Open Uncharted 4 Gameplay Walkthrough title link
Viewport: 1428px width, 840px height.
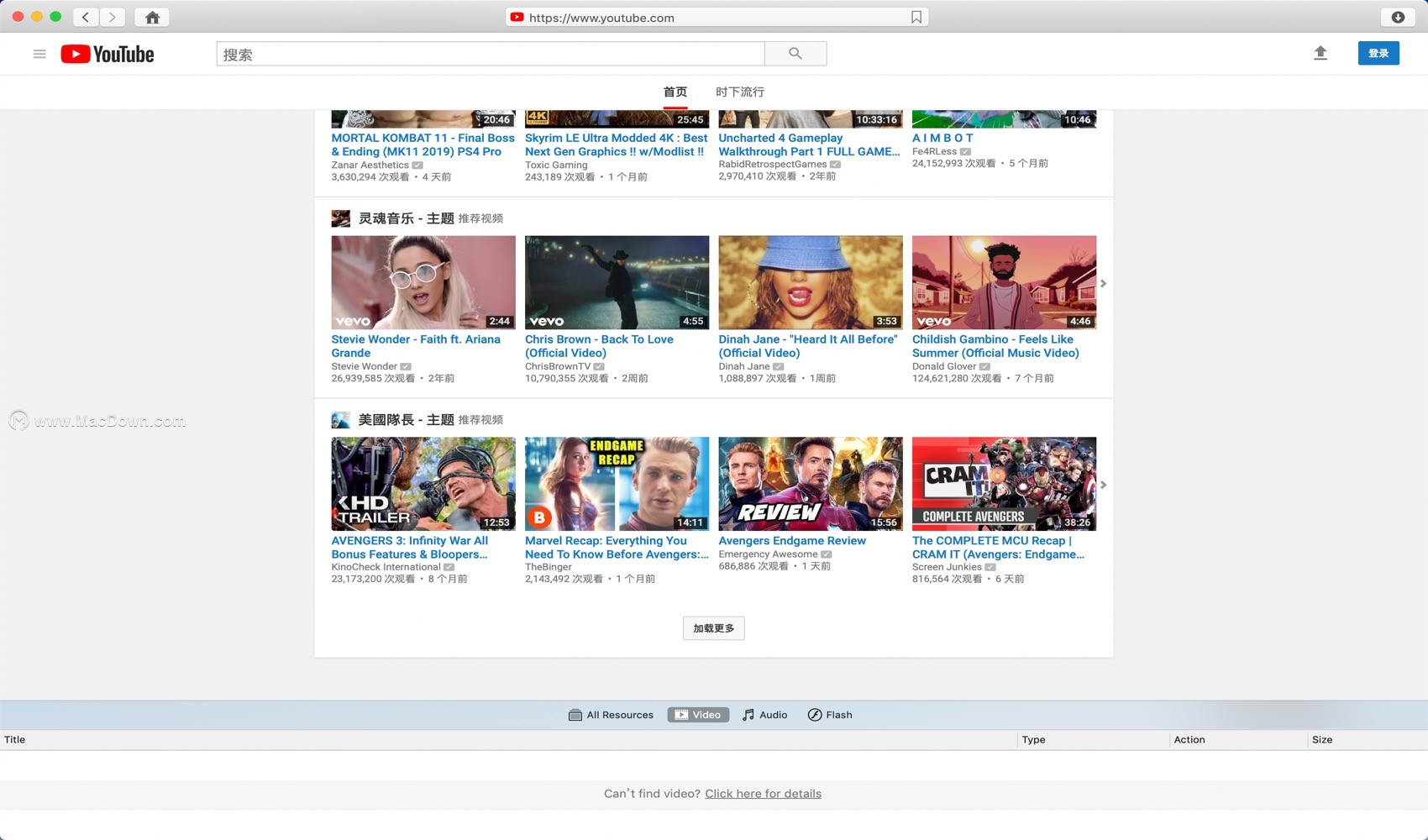tap(809, 144)
